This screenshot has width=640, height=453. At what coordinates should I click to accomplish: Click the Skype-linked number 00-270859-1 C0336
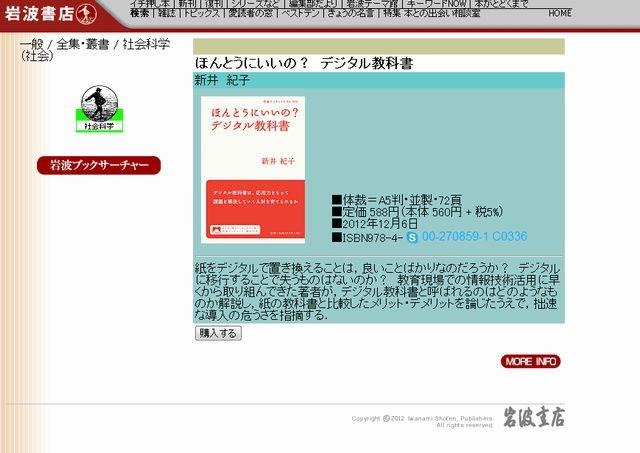(475, 236)
